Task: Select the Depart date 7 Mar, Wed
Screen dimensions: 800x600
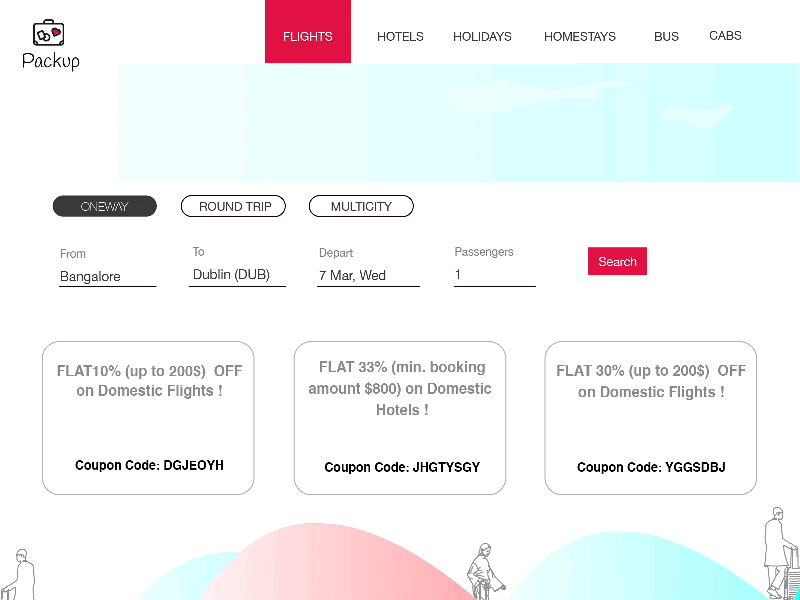Action: [368, 275]
